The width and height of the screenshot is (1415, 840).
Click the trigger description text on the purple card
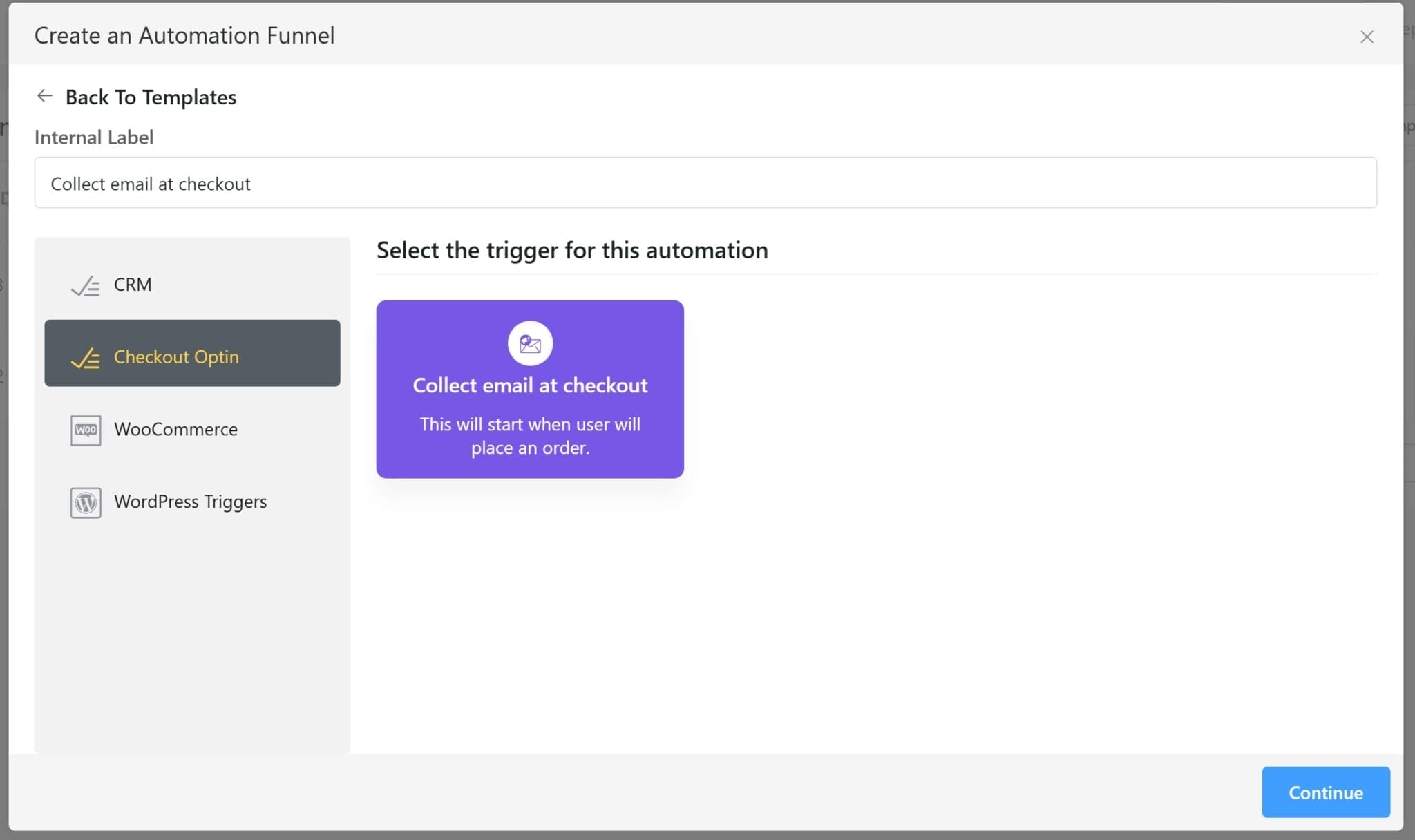pyautogui.click(x=529, y=436)
